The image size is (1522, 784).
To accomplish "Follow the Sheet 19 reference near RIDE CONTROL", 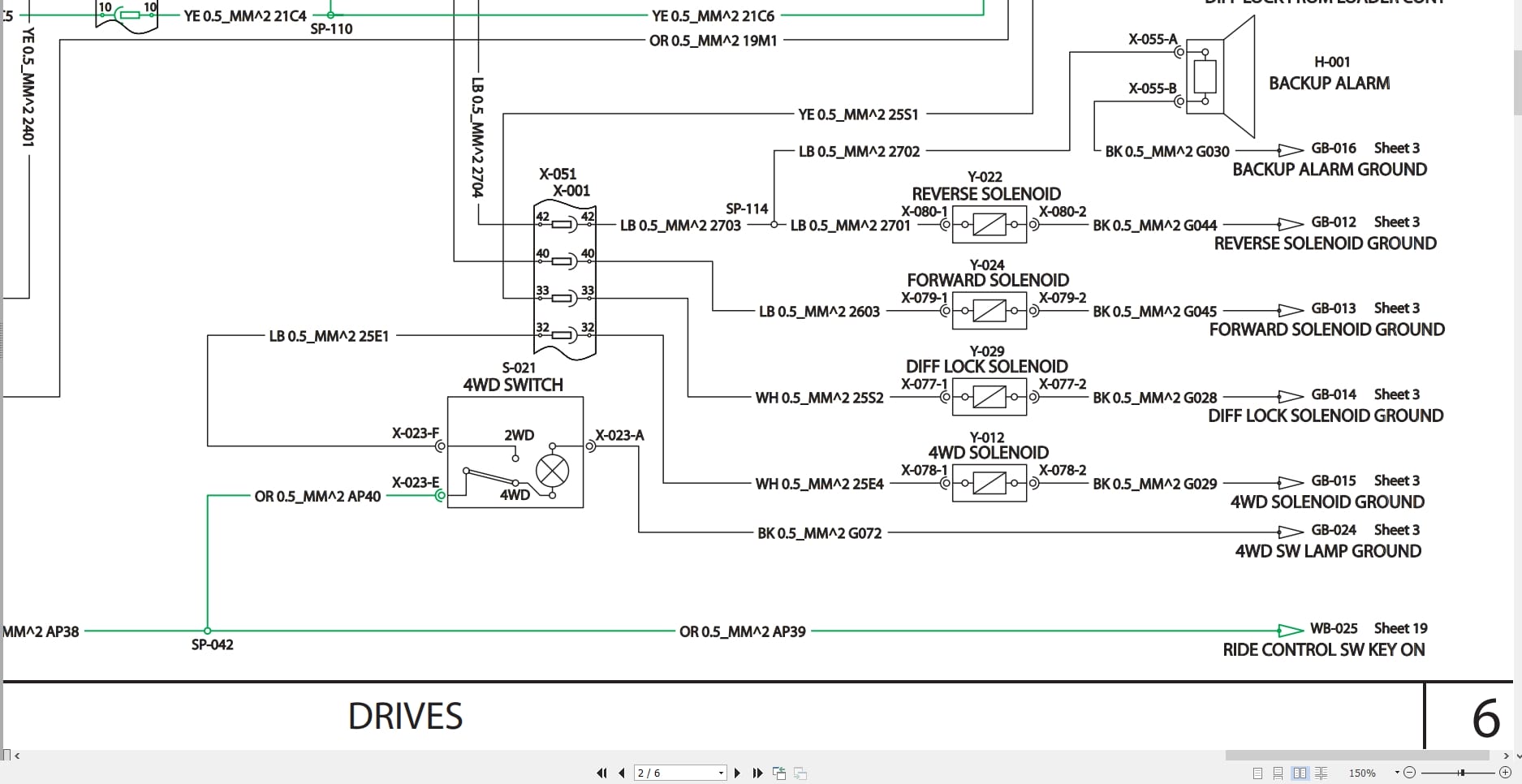I will pyautogui.click(x=1399, y=628).
